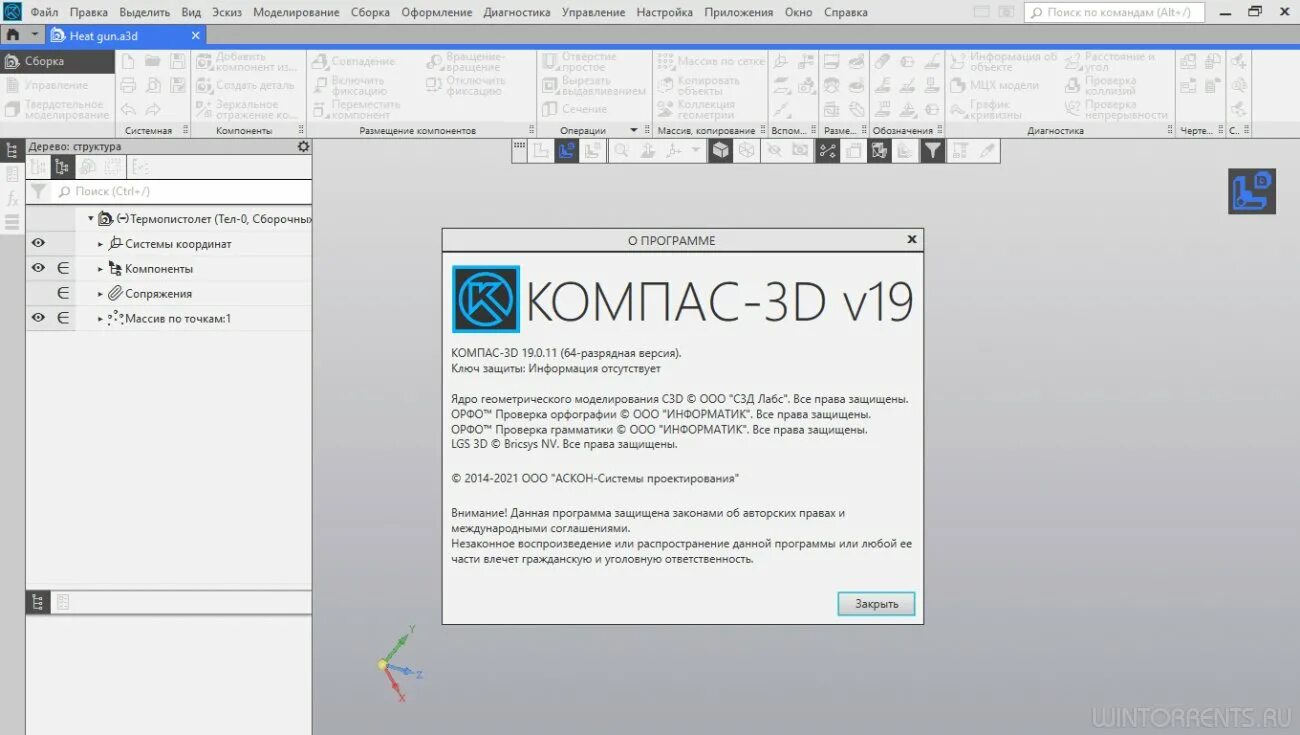Go to the home start page icon
Screen dimensions: 1300x735
(12, 35)
